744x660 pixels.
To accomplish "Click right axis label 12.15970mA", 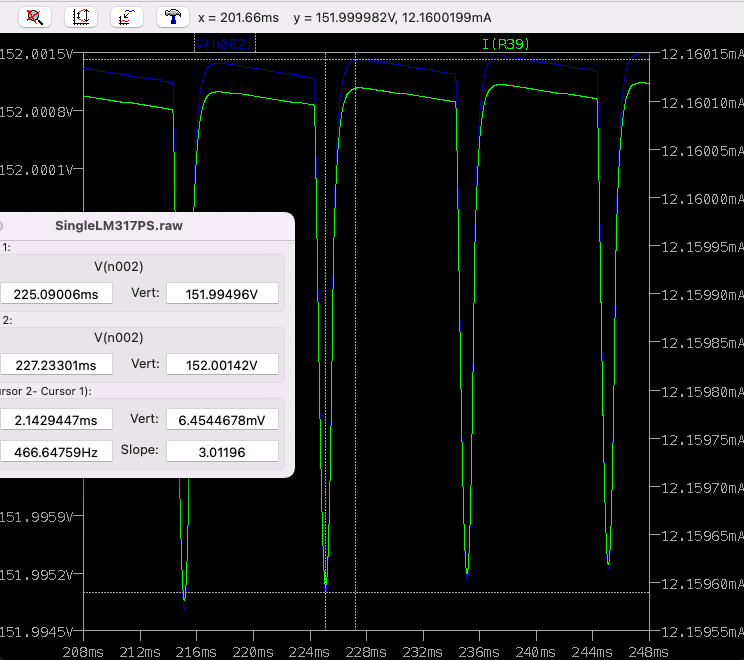I will point(702,488).
